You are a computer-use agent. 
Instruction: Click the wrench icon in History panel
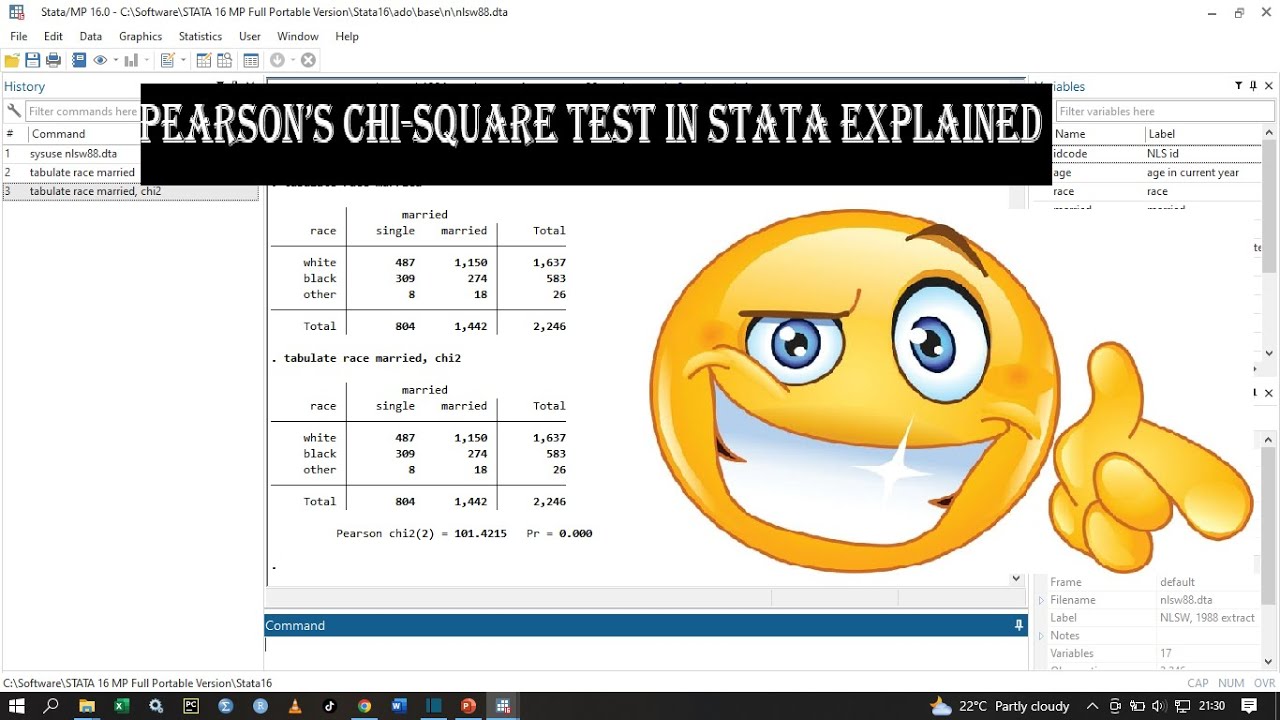(x=13, y=111)
